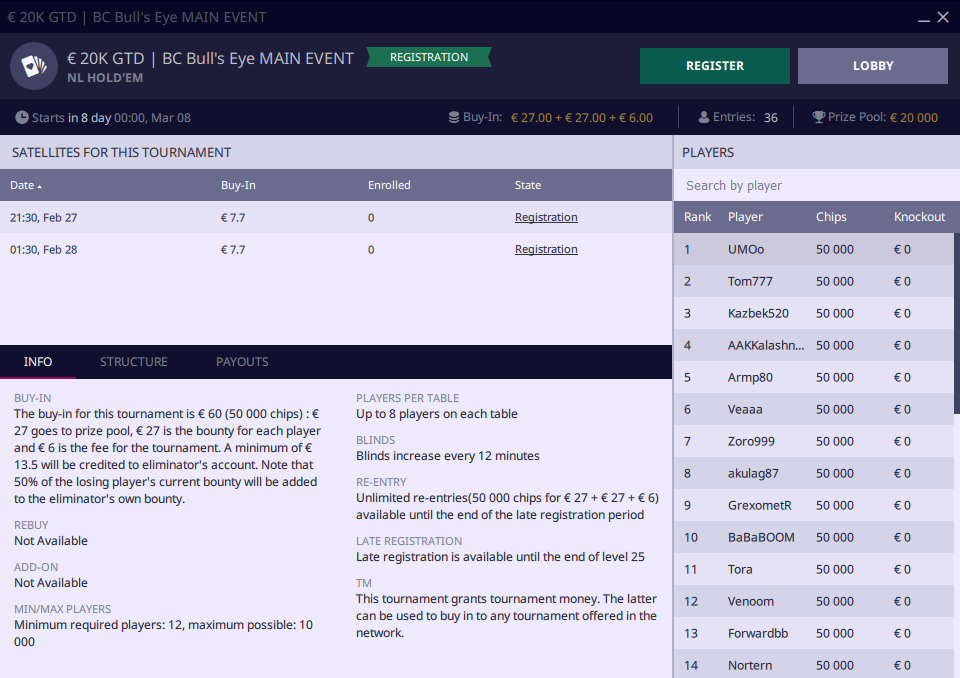Viewport: 960px width, 678px height.
Task: Open Registration link for 01:30 satellite
Action: 546,249
